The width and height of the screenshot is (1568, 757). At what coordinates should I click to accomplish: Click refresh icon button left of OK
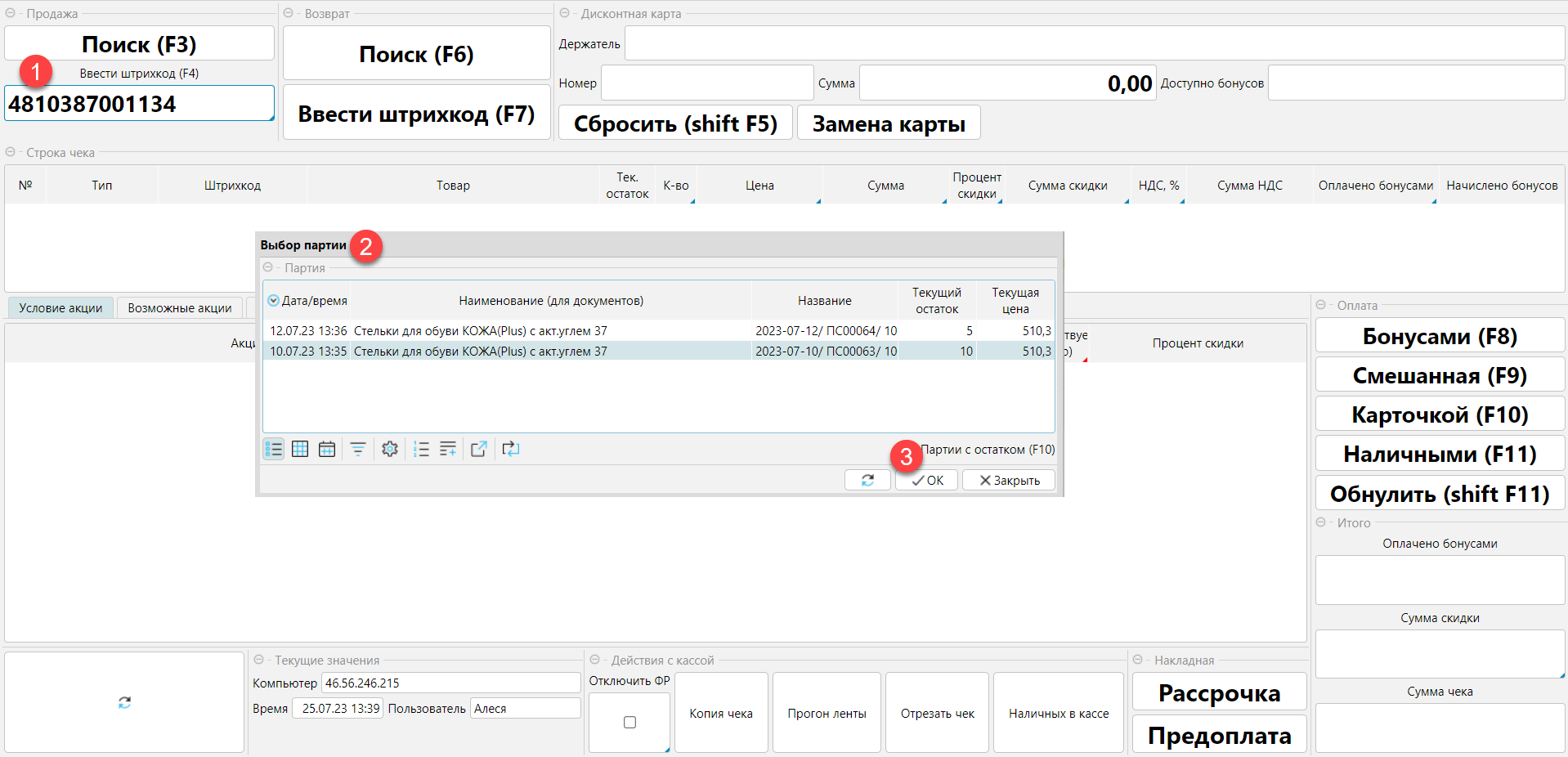point(867,481)
